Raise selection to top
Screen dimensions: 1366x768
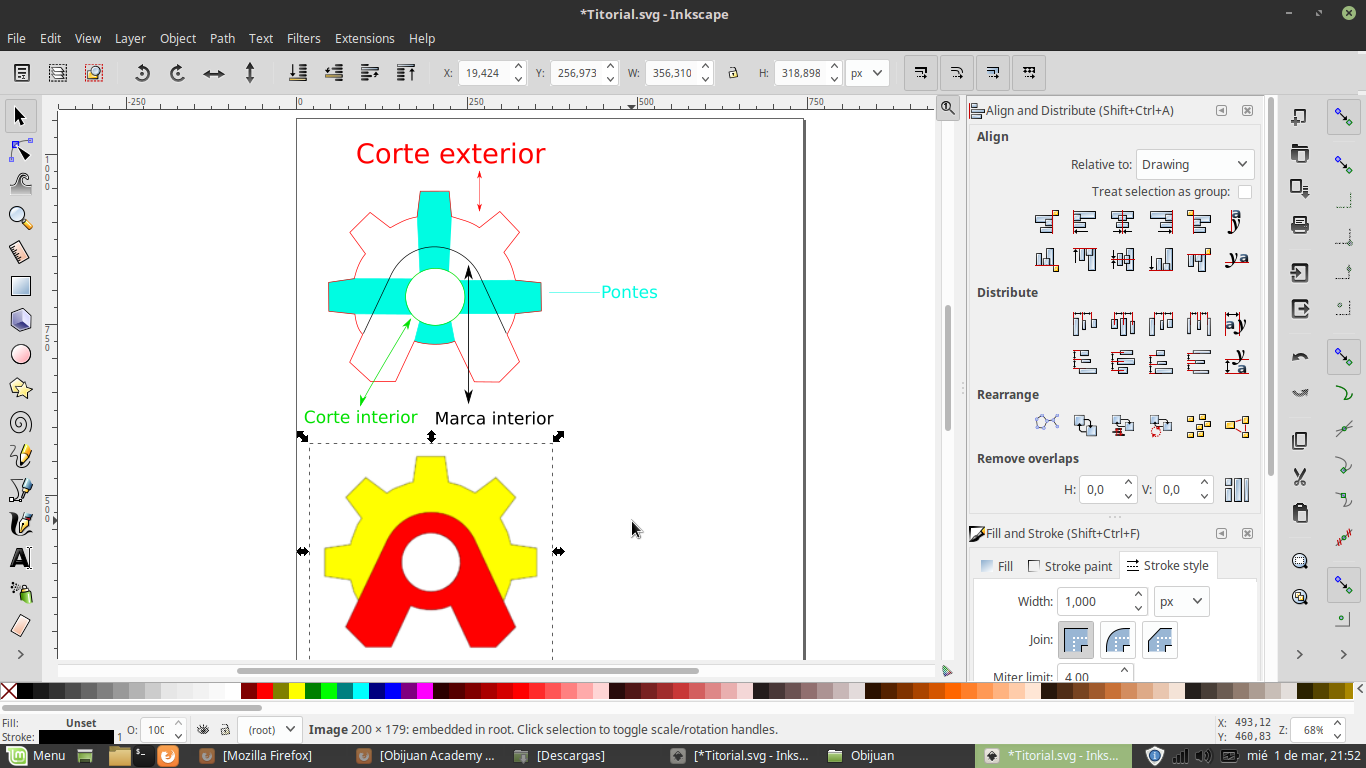pos(406,73)
